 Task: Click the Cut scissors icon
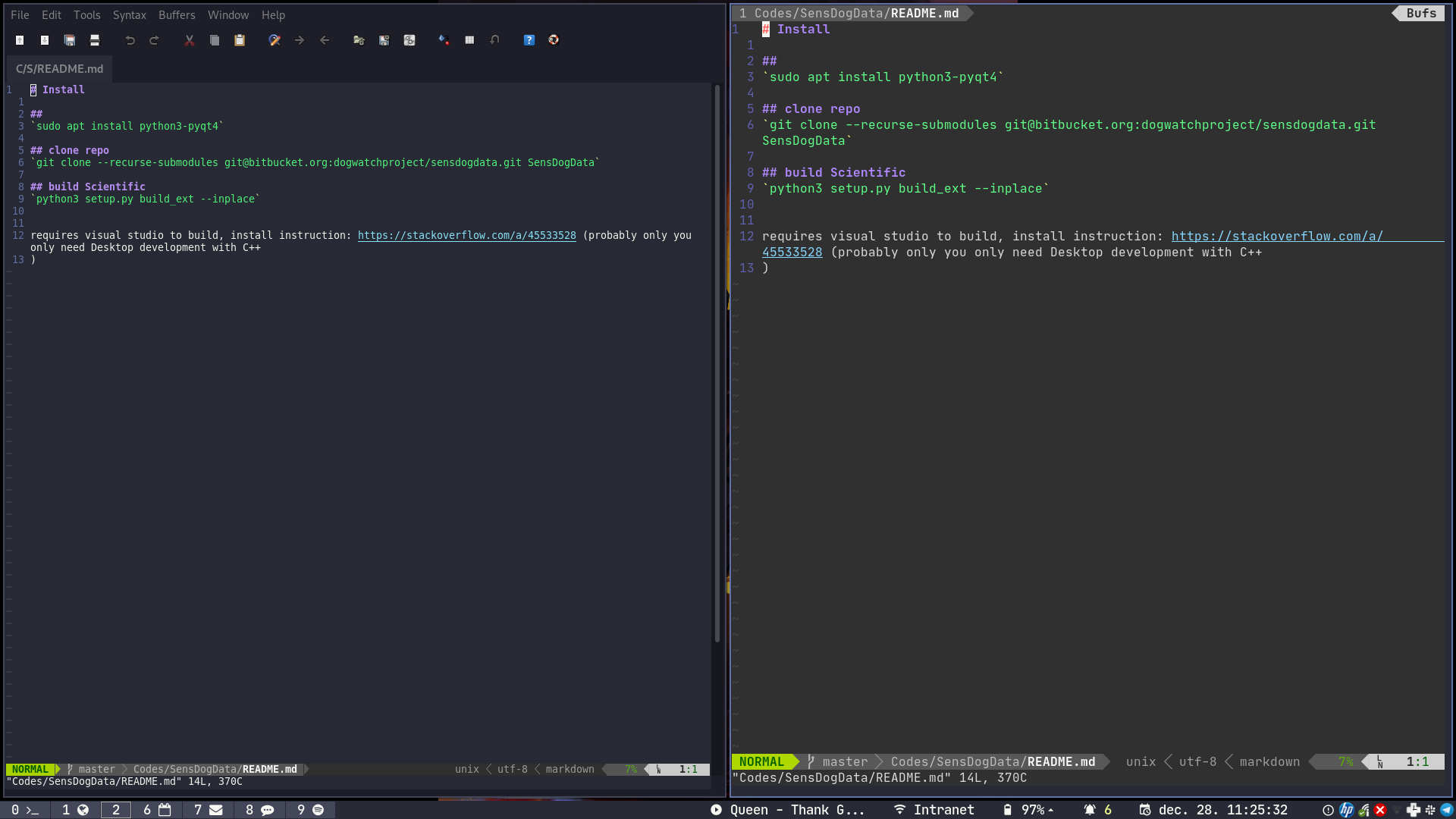190,40
